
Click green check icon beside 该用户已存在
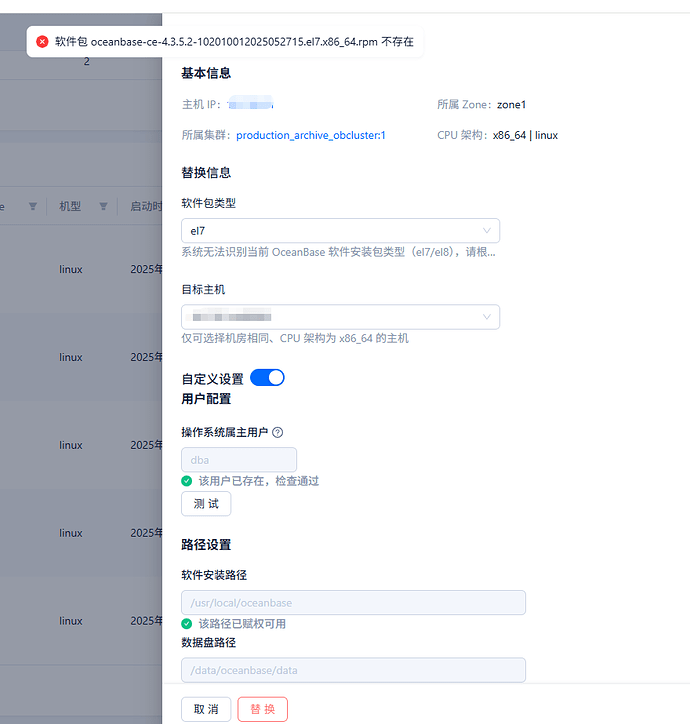coord(187,481)
